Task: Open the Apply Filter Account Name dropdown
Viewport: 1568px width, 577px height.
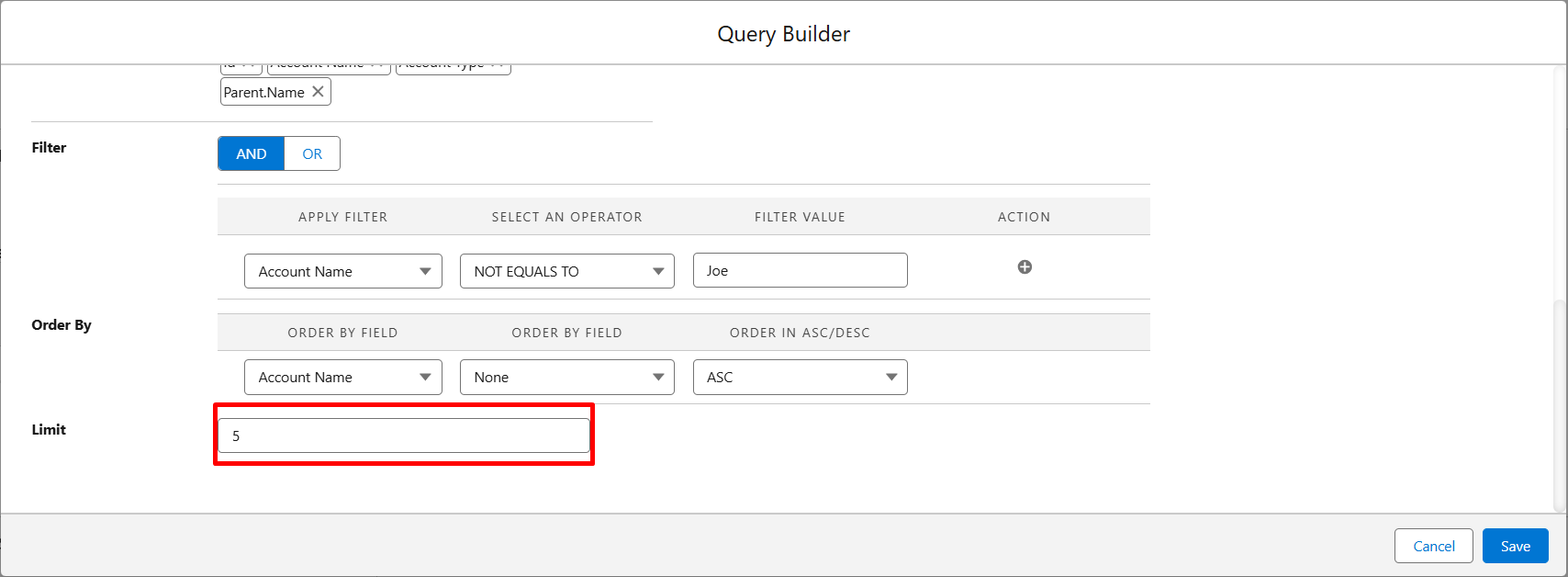Action: 342,272
